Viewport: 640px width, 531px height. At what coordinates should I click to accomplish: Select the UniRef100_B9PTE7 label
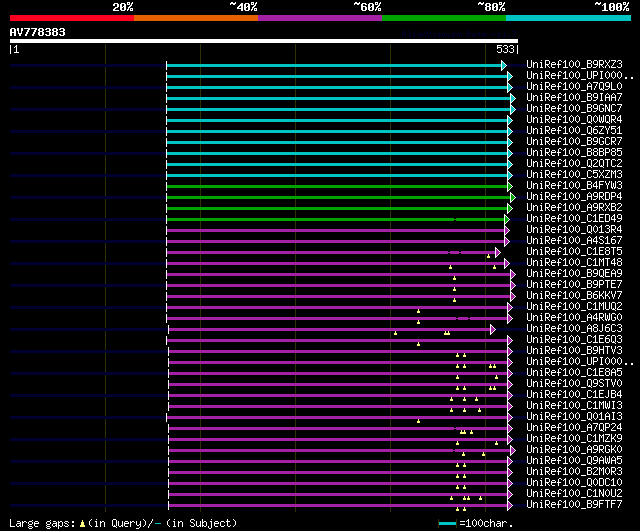coord(574,285)
